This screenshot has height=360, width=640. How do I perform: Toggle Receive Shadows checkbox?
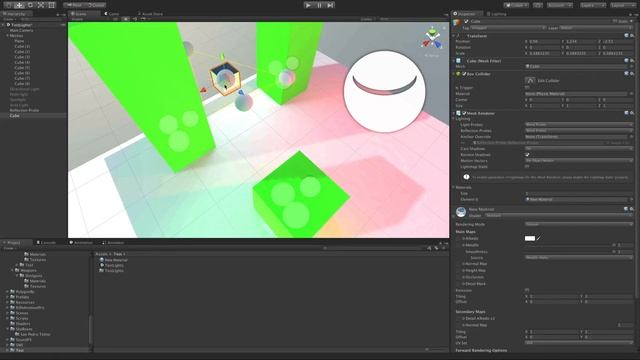pos(527,155)
